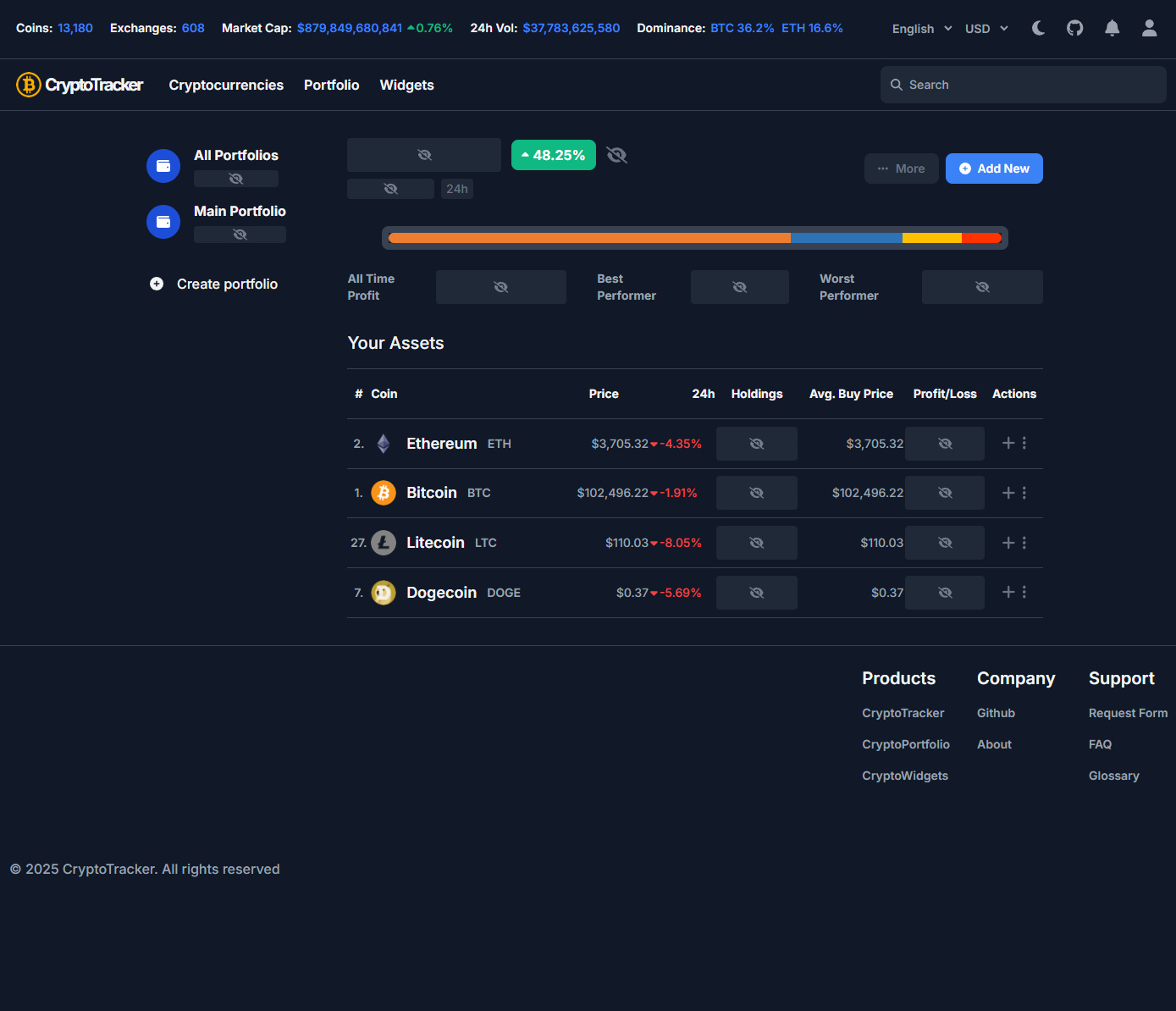Open Bitcoin row actions menu dots
Viewport: 1176px width, 1011px height.
coord(1024,493)
